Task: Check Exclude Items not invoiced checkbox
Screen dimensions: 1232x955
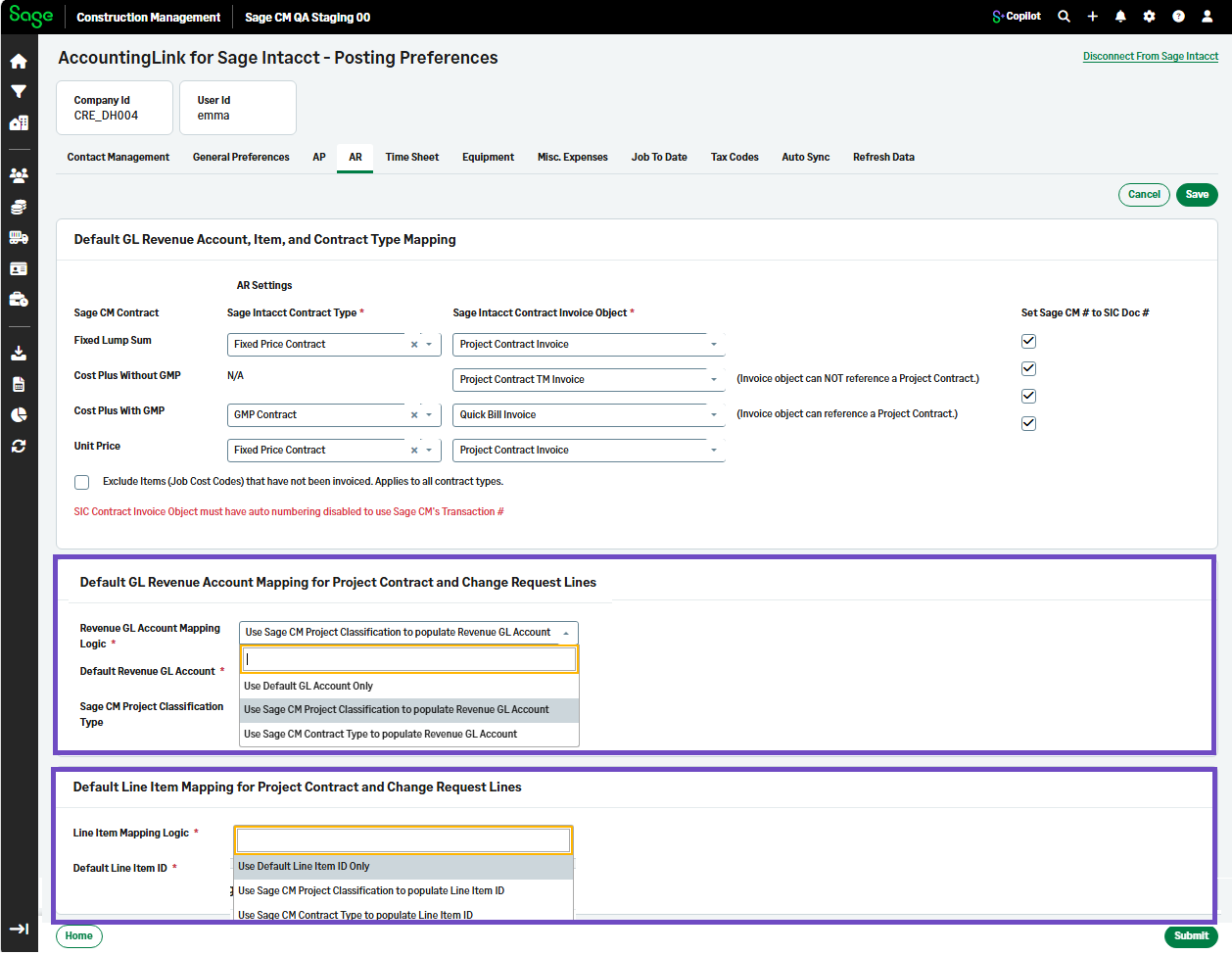Action: point(82,482)
